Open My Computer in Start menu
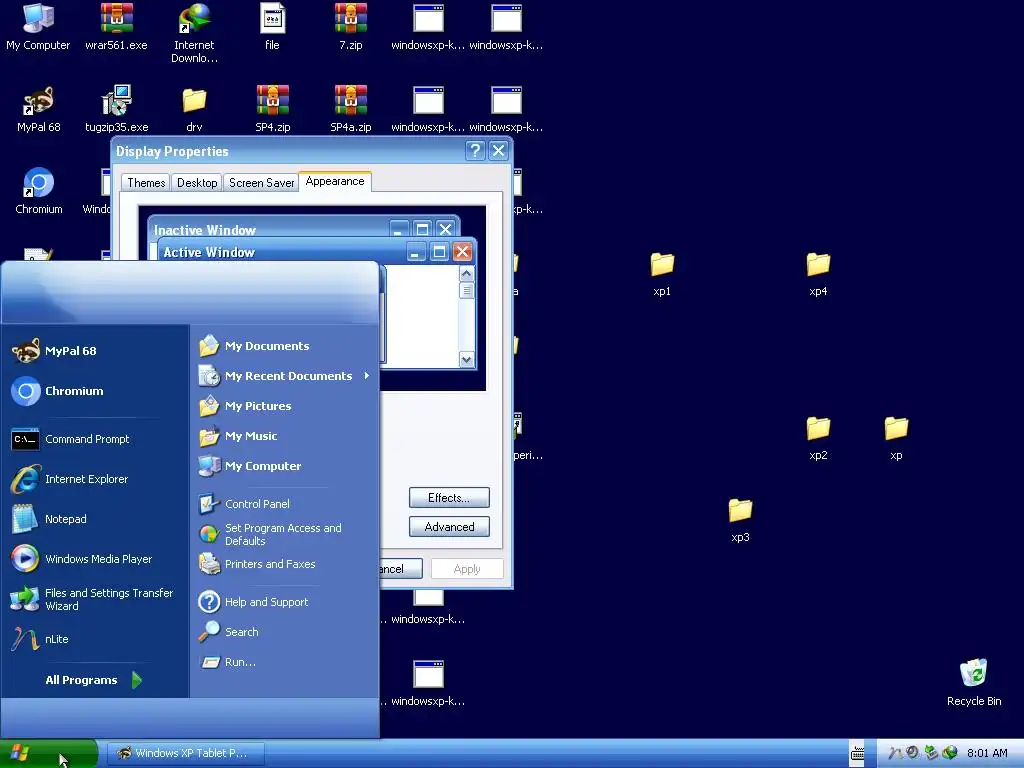Image resolution: width=1024 pixels, height=768 pixels. (x=285, y=466)
